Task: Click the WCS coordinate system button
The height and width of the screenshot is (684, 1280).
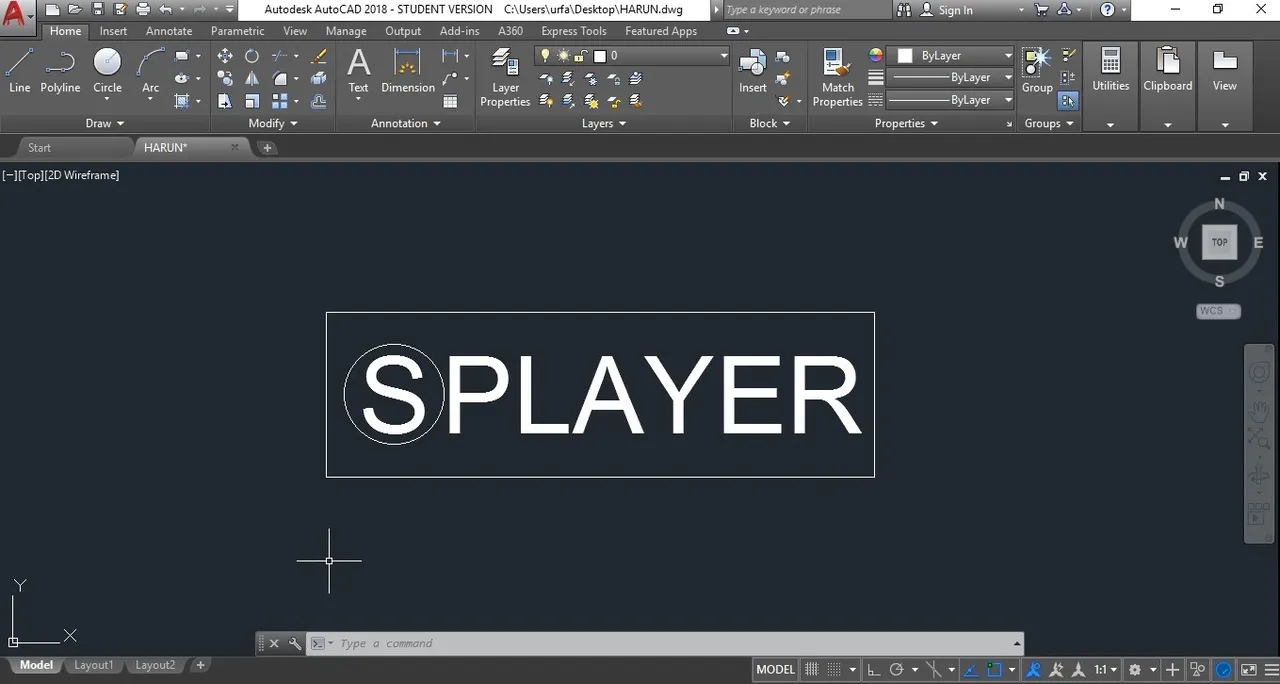Action: [x=1218, y=311]
